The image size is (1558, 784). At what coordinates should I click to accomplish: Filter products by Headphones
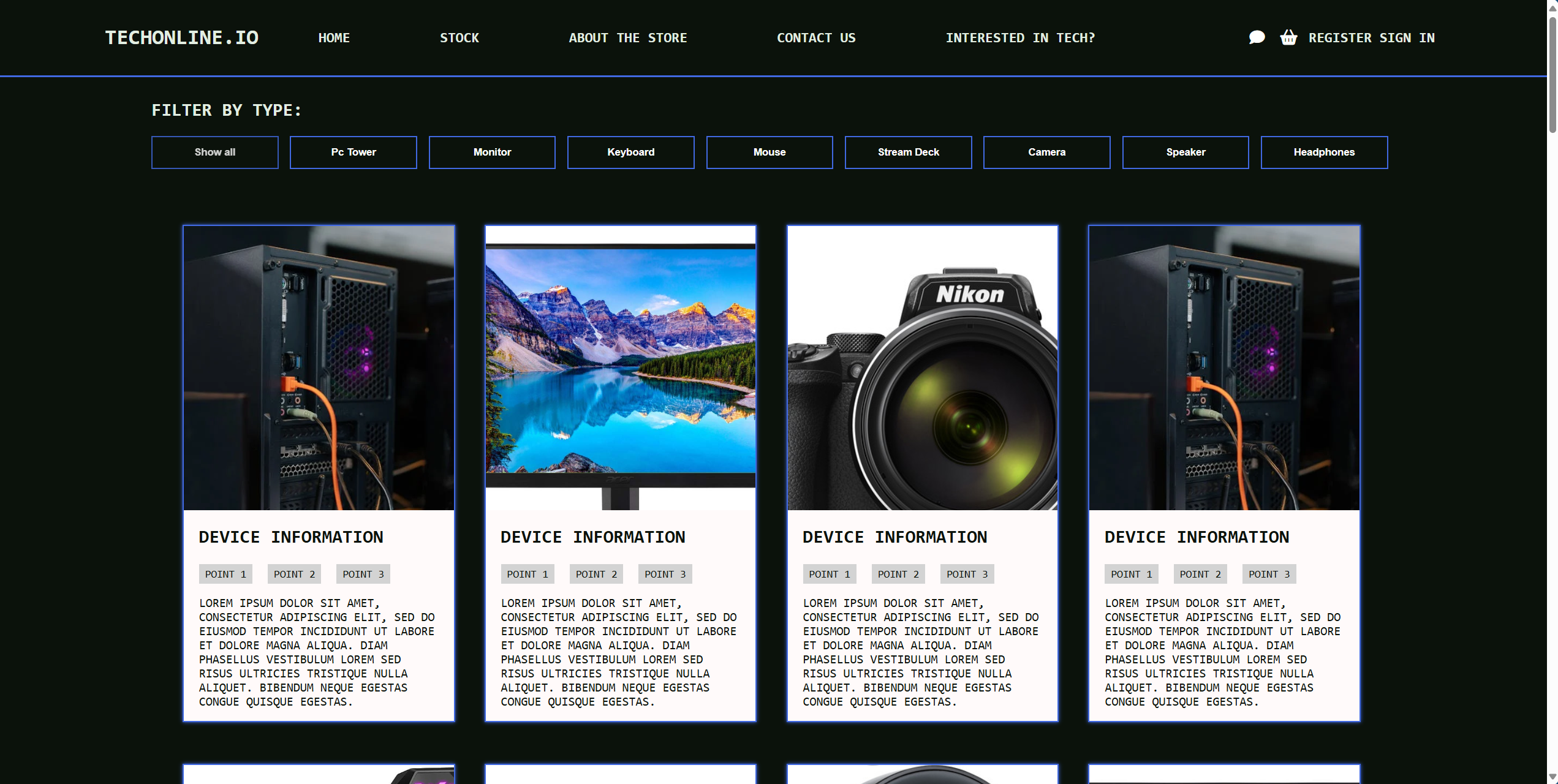tap(1324, 152)
